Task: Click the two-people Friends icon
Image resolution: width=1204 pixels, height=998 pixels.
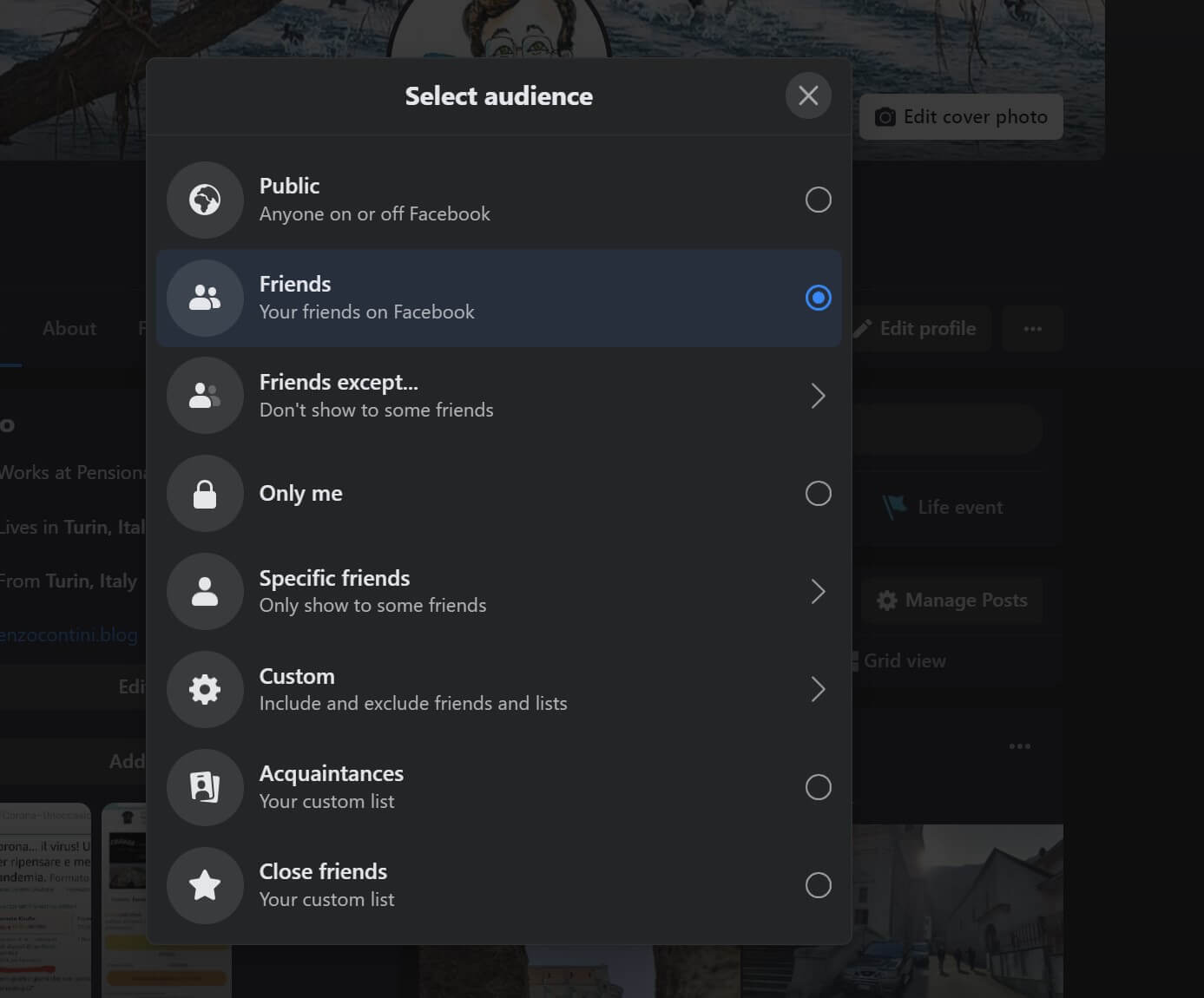Action: 205,298
